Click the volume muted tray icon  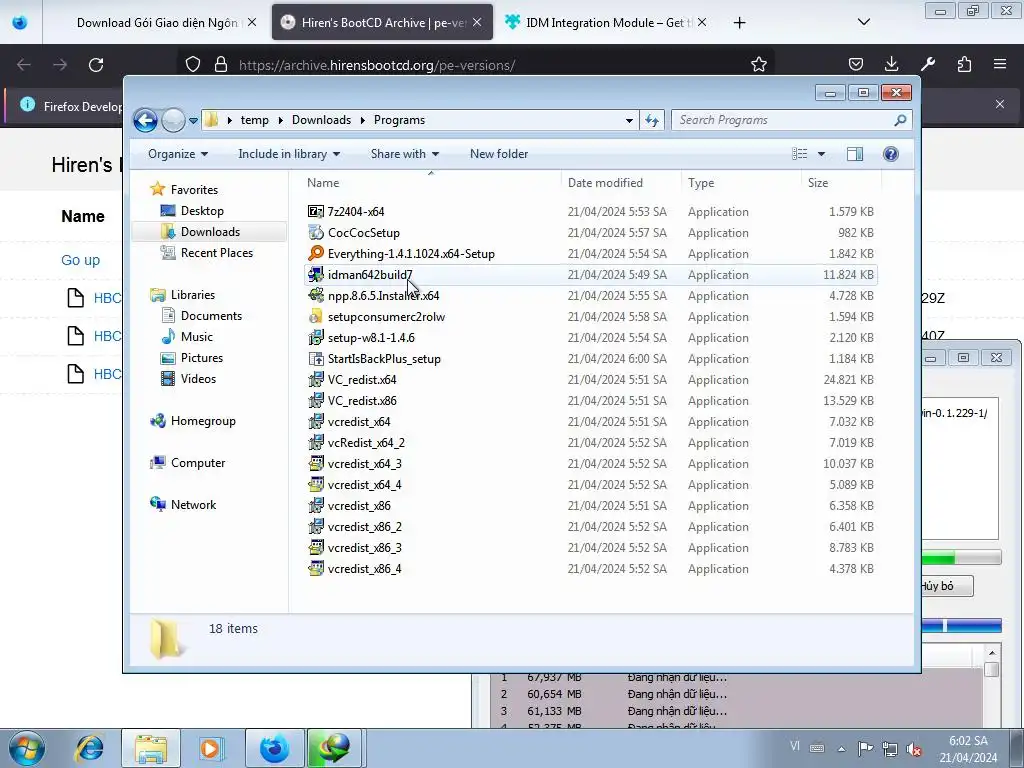point(914,749)
